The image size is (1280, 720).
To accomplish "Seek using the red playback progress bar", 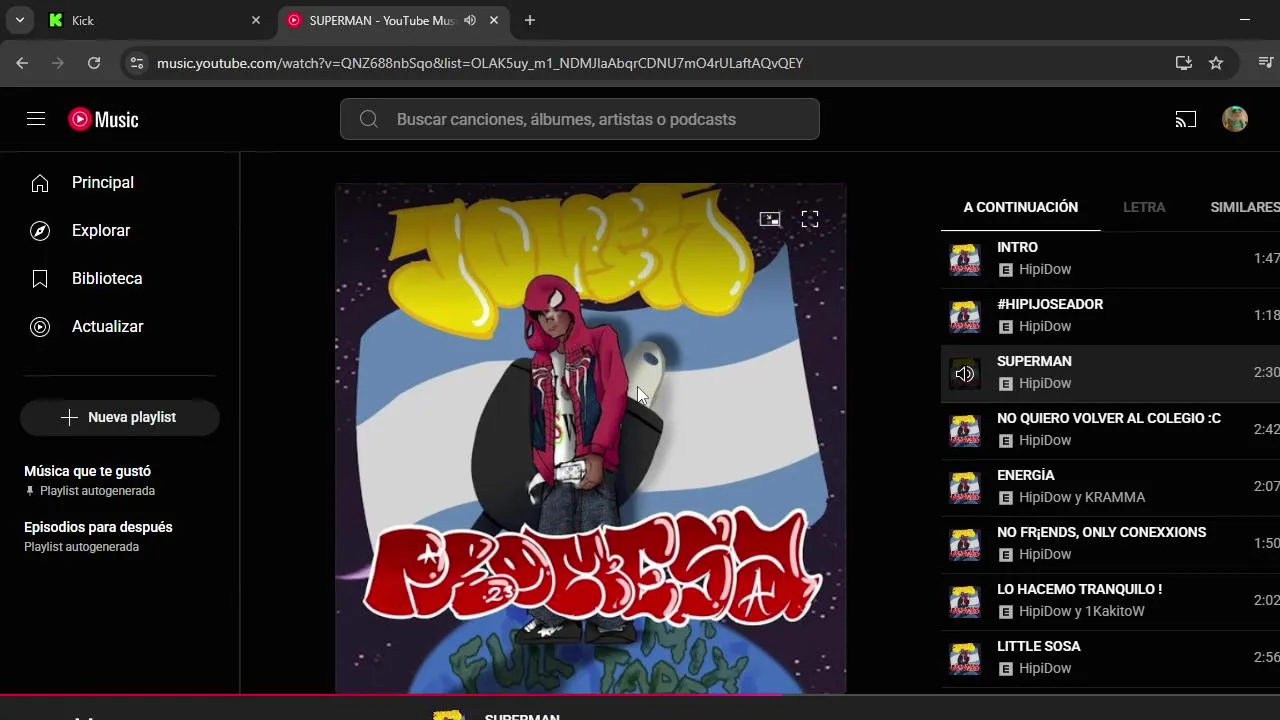I will point(640,694).
